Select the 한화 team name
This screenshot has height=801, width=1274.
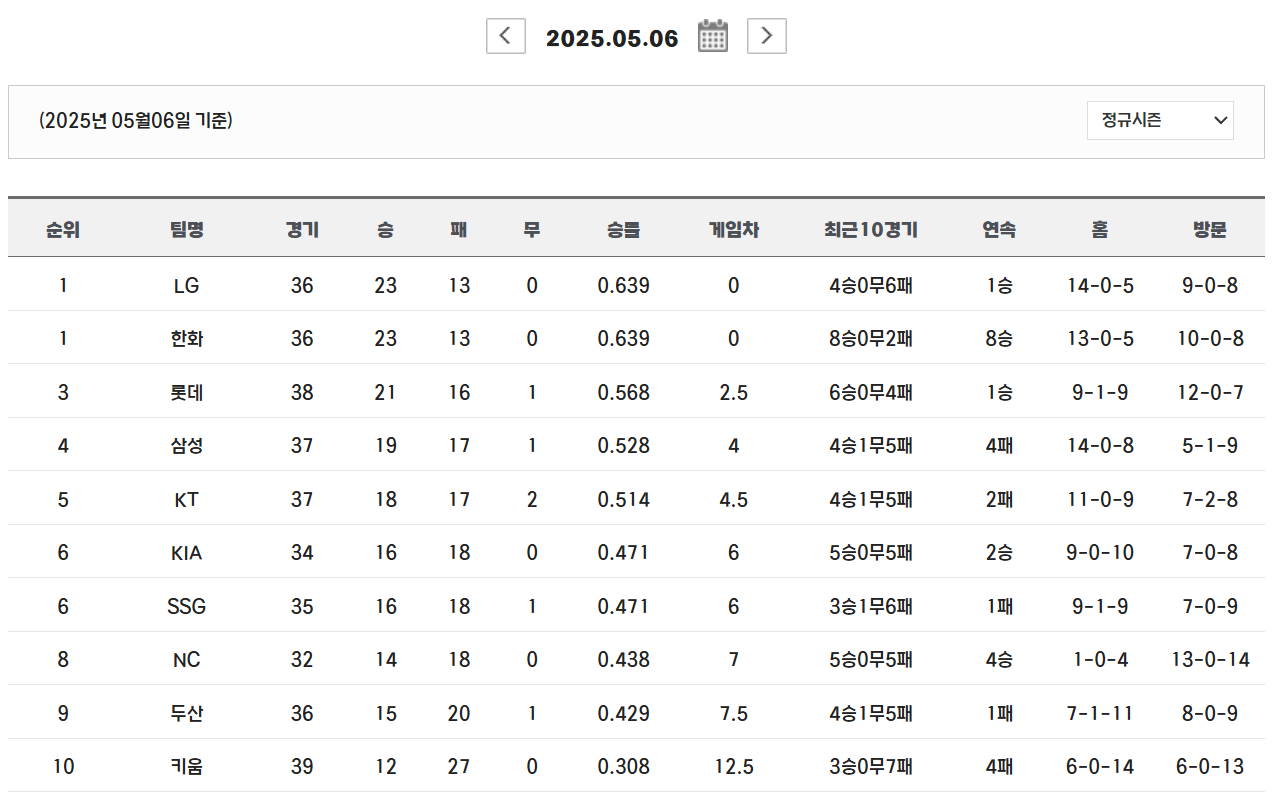click(187, 339)
